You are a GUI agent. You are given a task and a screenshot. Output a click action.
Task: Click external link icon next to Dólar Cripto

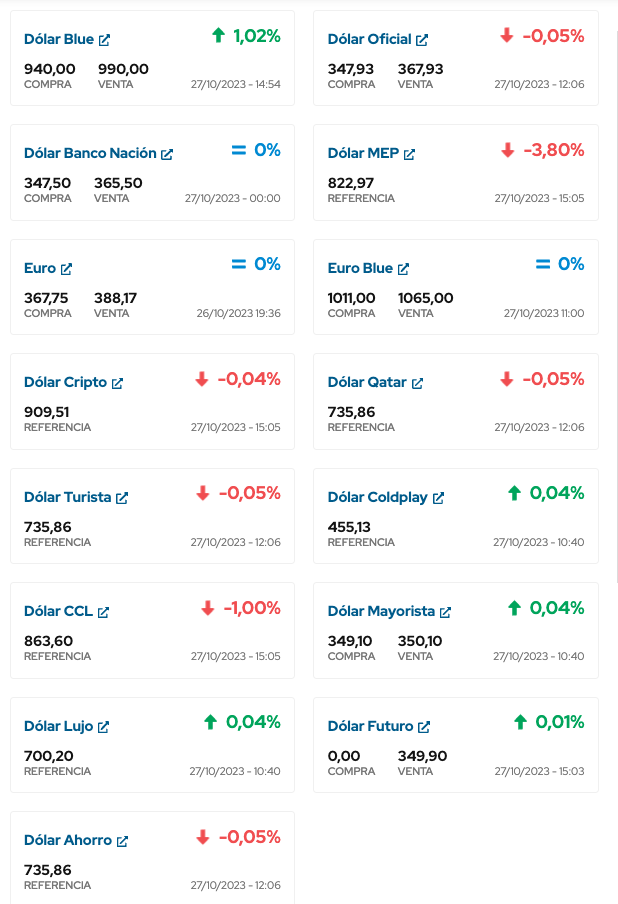click(x=117, y=383)
